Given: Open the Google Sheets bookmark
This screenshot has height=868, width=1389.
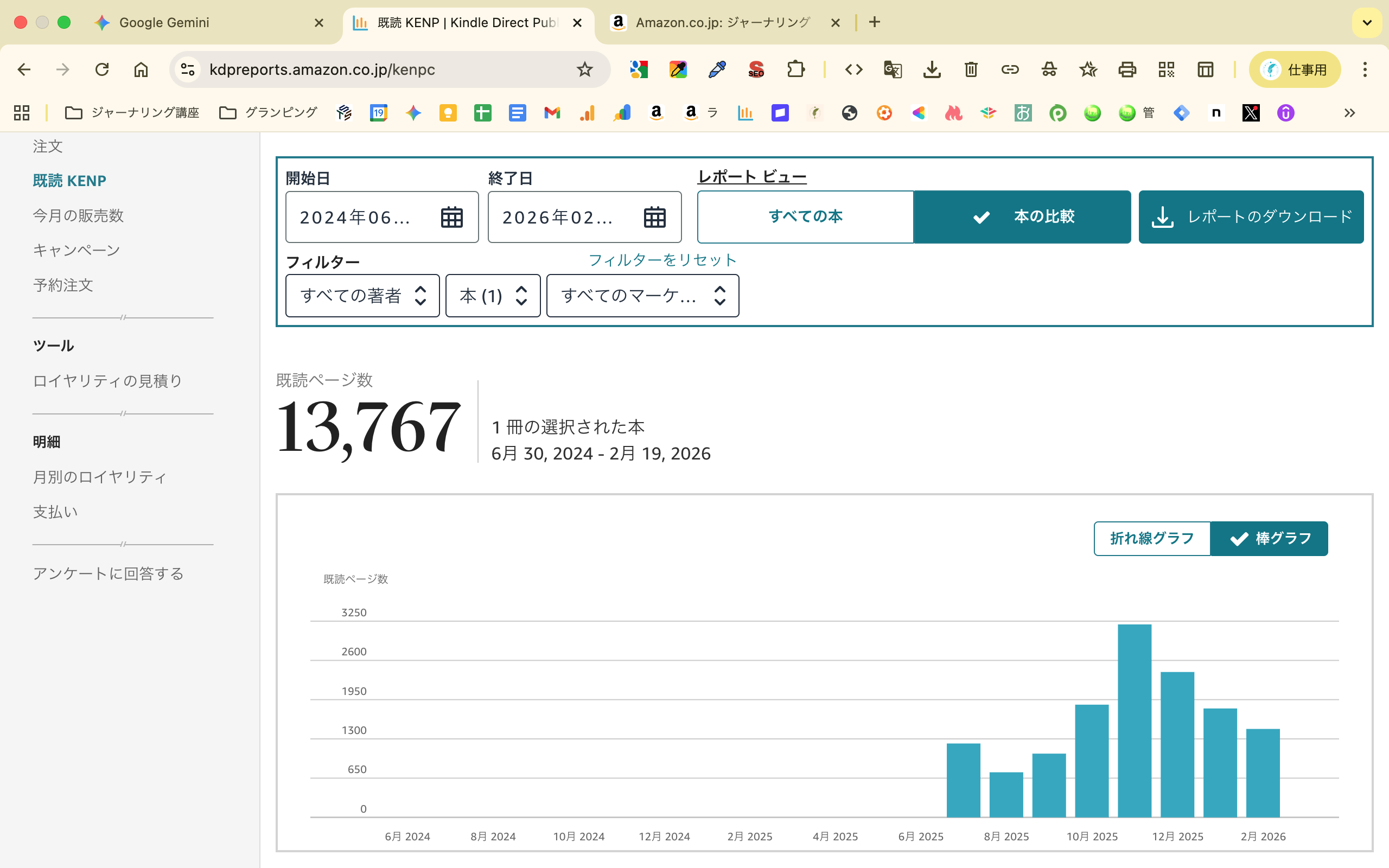Looking at the screenshot, I should pos(483,112).
